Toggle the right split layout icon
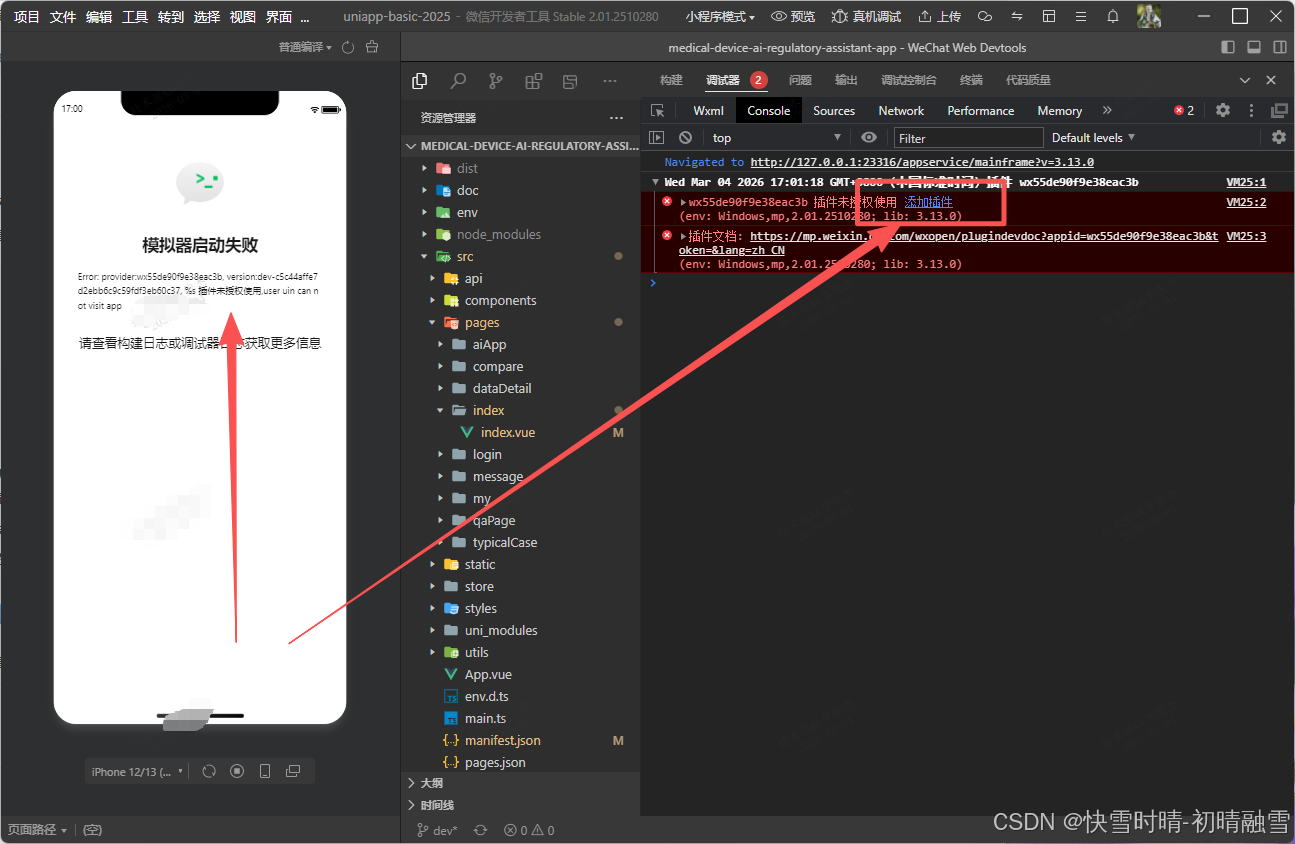Image resolution: width=1295 pixels, height=844 pixels. [1280, 47]
